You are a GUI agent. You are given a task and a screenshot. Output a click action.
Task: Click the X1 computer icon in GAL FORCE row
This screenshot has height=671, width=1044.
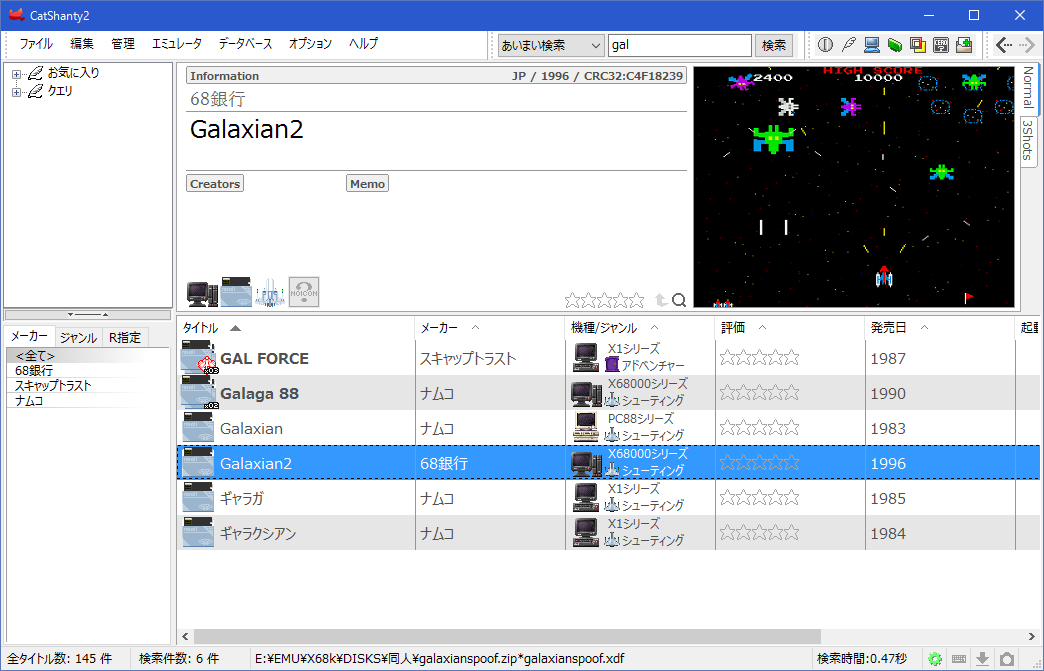point(586,357)
